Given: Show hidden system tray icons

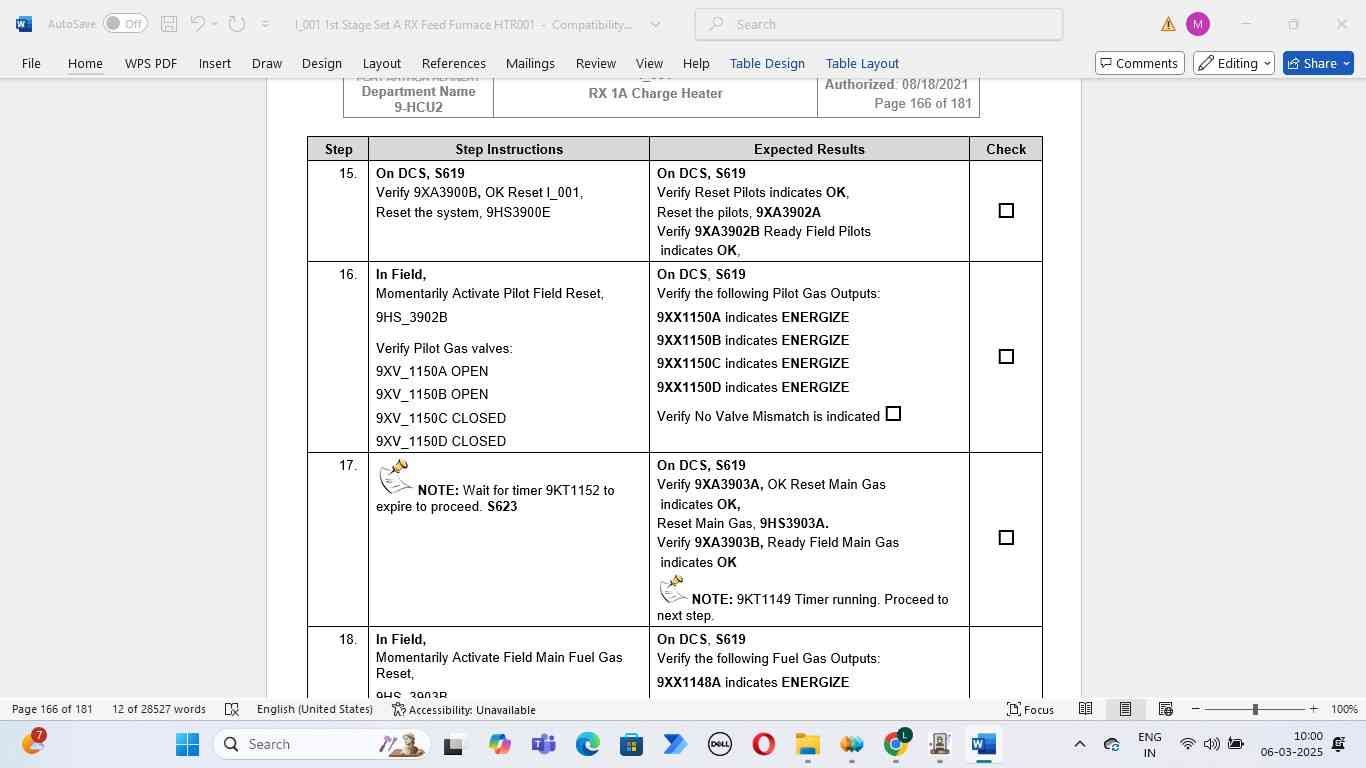Looking at the screenshot, I should [1079, 744].
